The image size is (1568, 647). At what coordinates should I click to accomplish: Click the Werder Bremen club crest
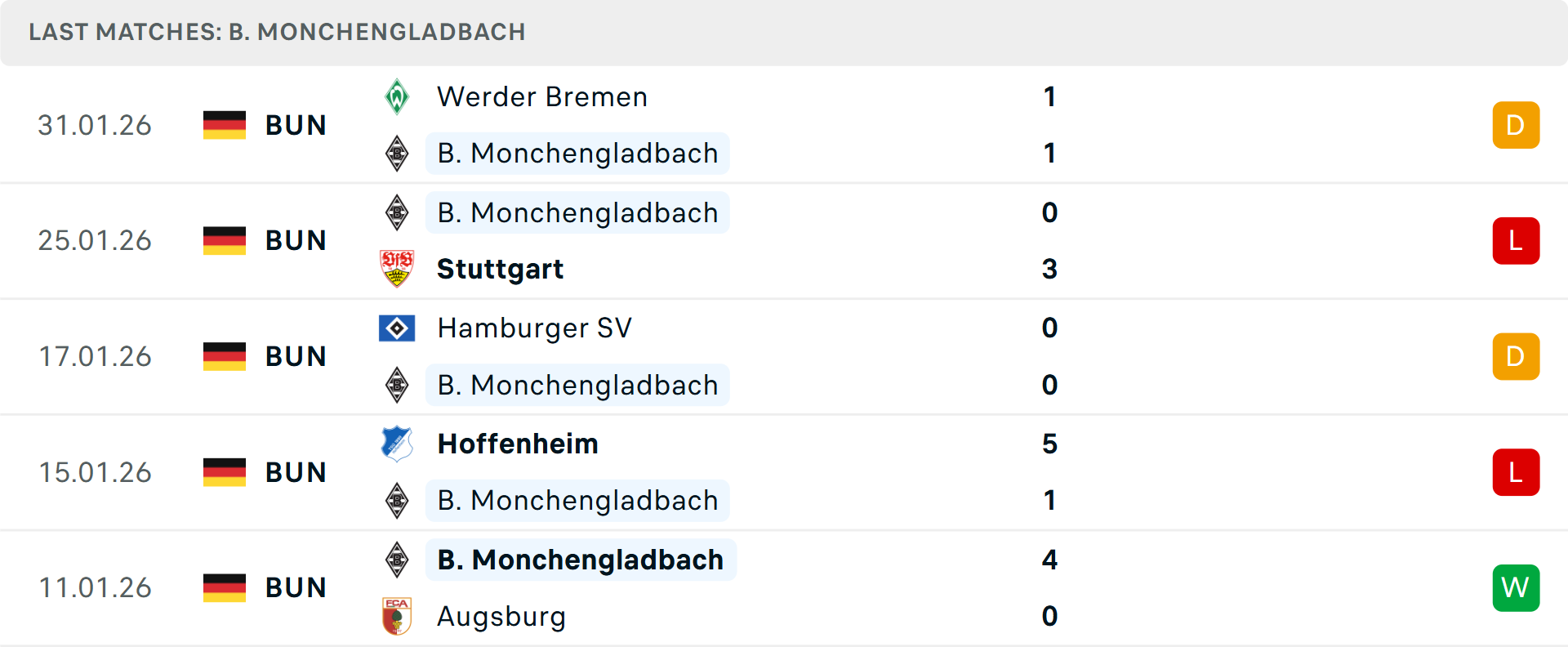pos(397,96)
